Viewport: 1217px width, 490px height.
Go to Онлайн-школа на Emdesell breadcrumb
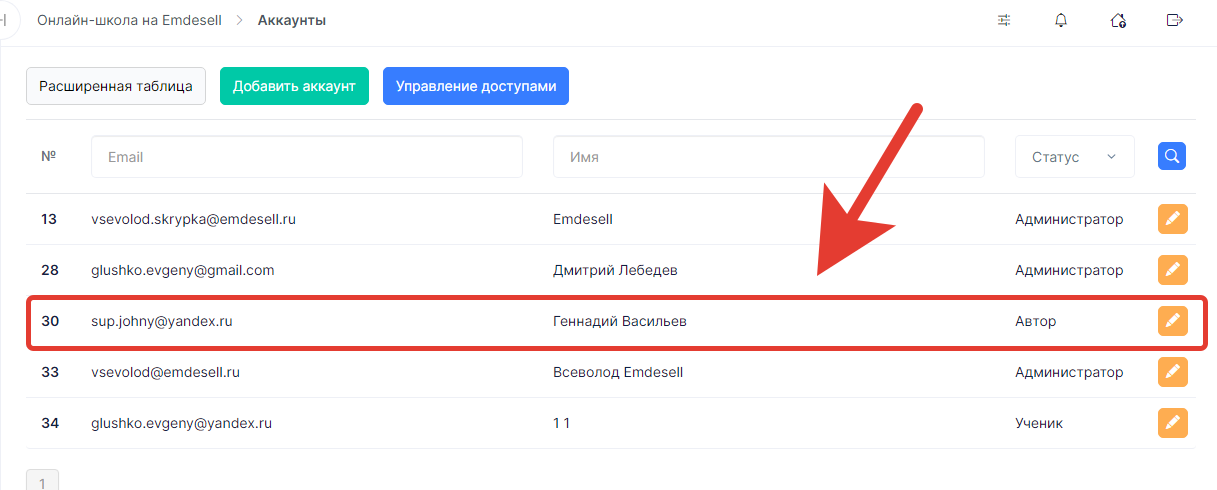(129, 20)
